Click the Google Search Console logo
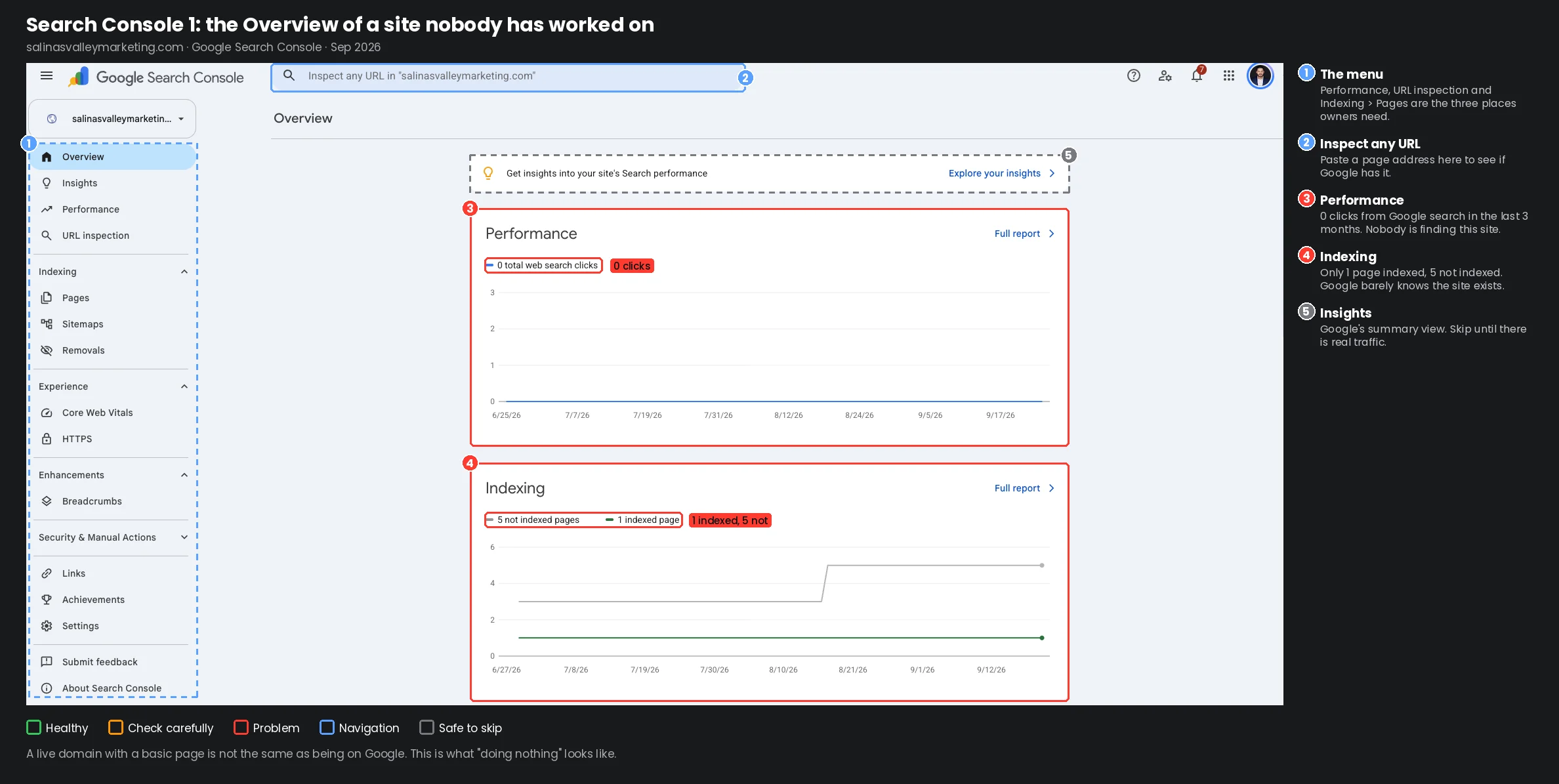 click(x=156, y=77)
